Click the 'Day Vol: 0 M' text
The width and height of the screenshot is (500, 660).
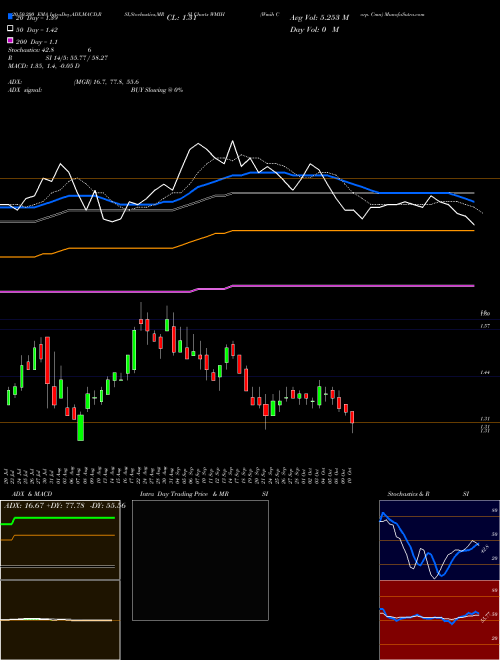[314, 29]
